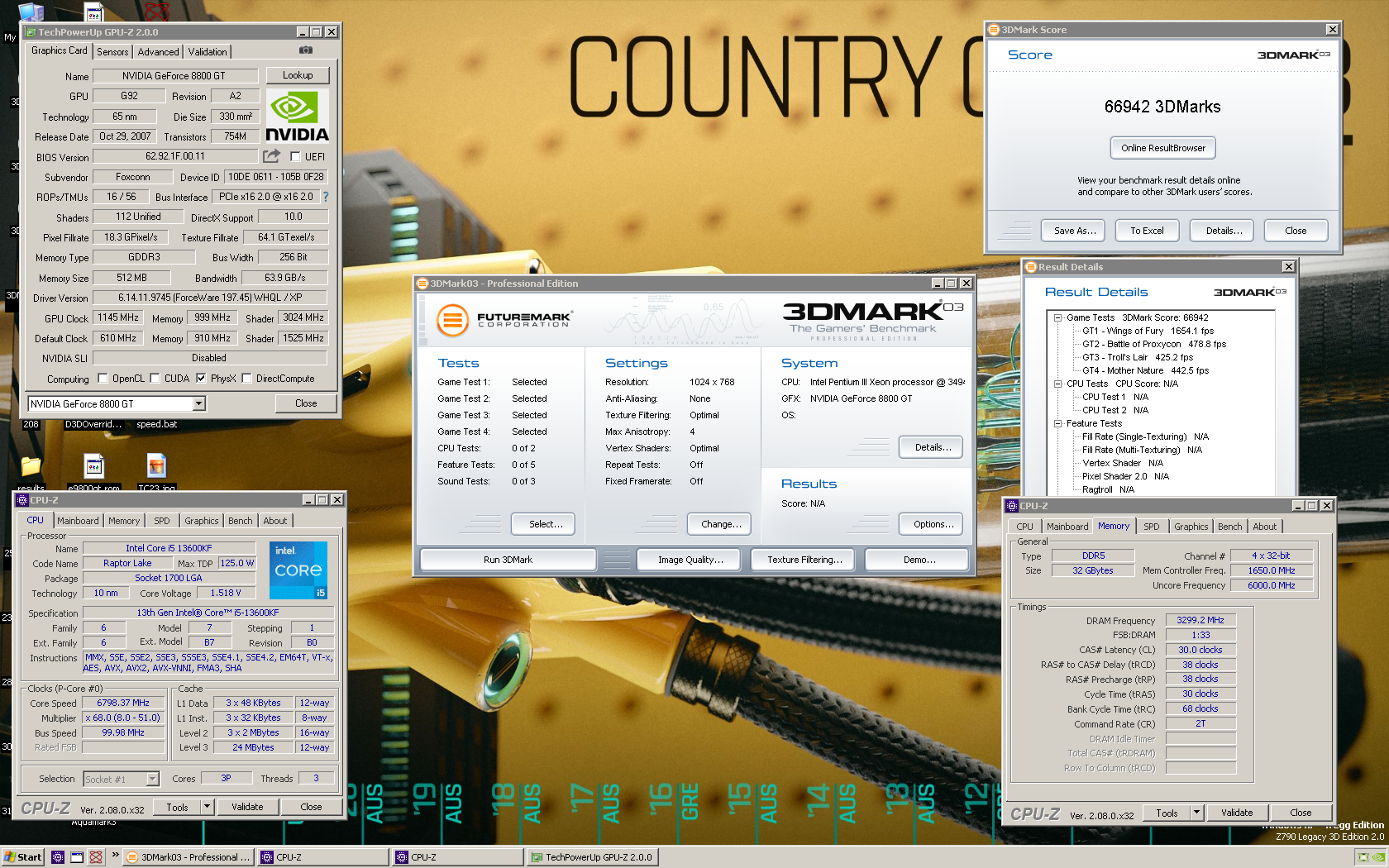Click the Futuremark orange logo in 3DMark03
The image size is (1389, 868).
pos(452,320)
